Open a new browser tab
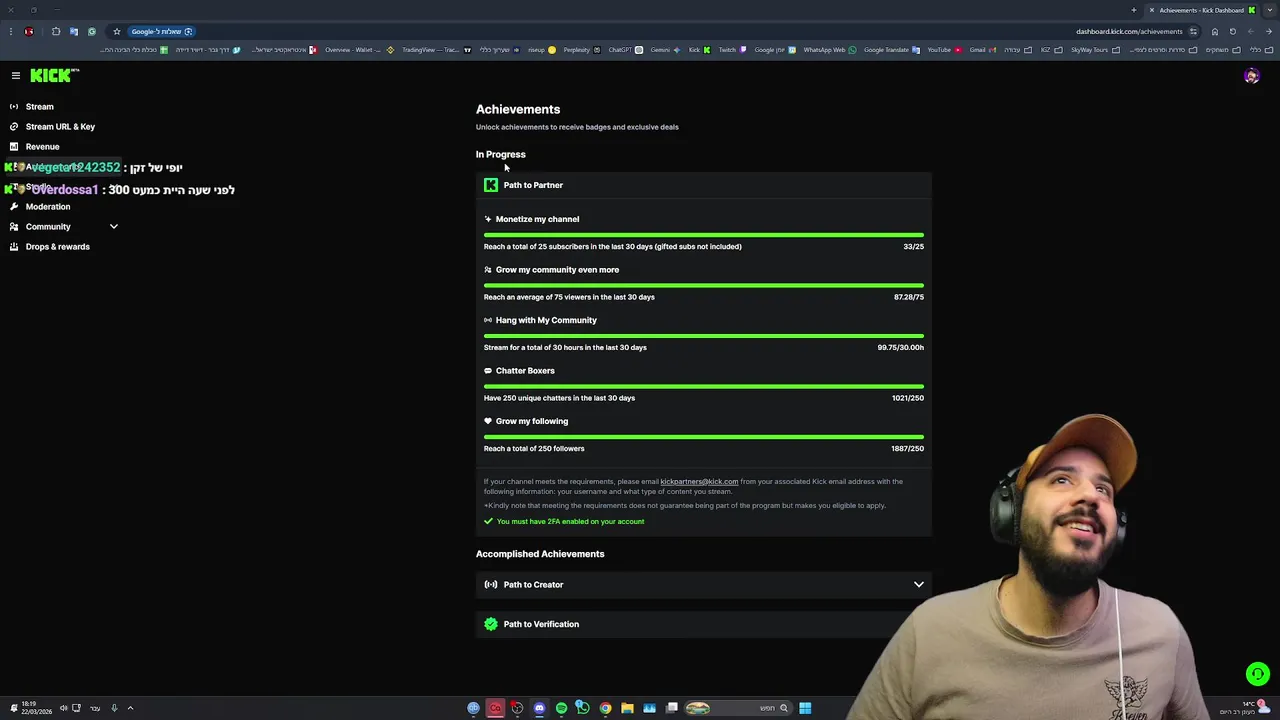The image size is (1280, 720). (1133, 10)
